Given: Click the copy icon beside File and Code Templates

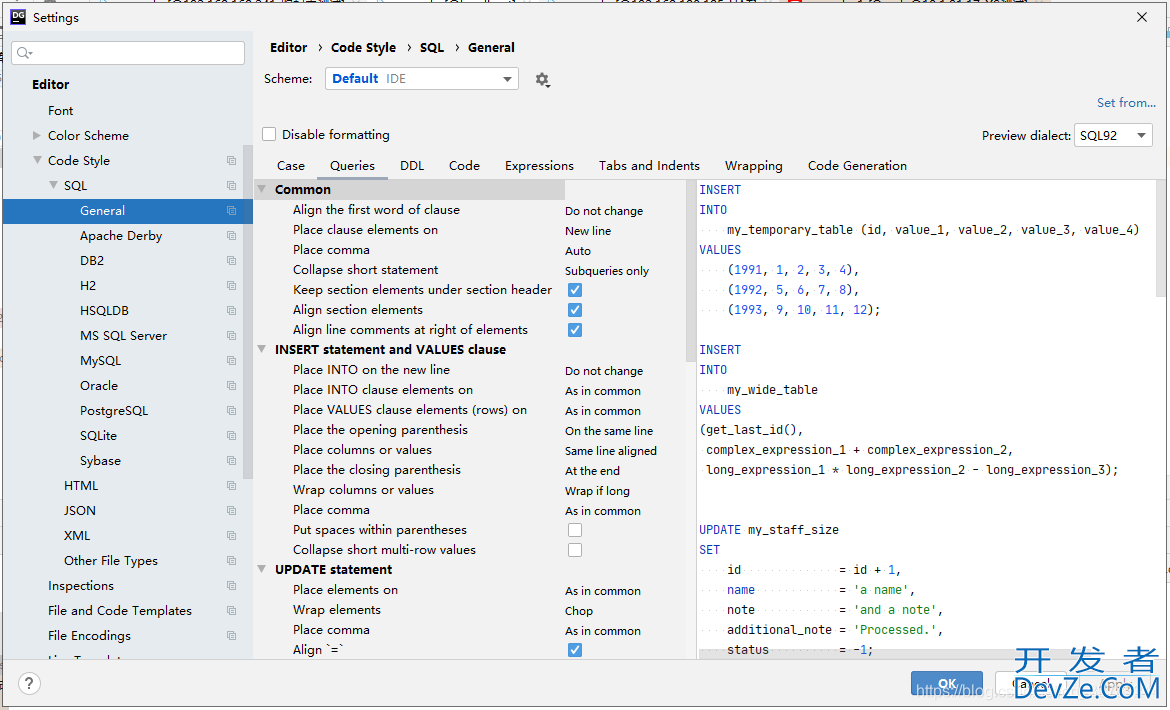Looking at the screenshot, I should [231, 611].
